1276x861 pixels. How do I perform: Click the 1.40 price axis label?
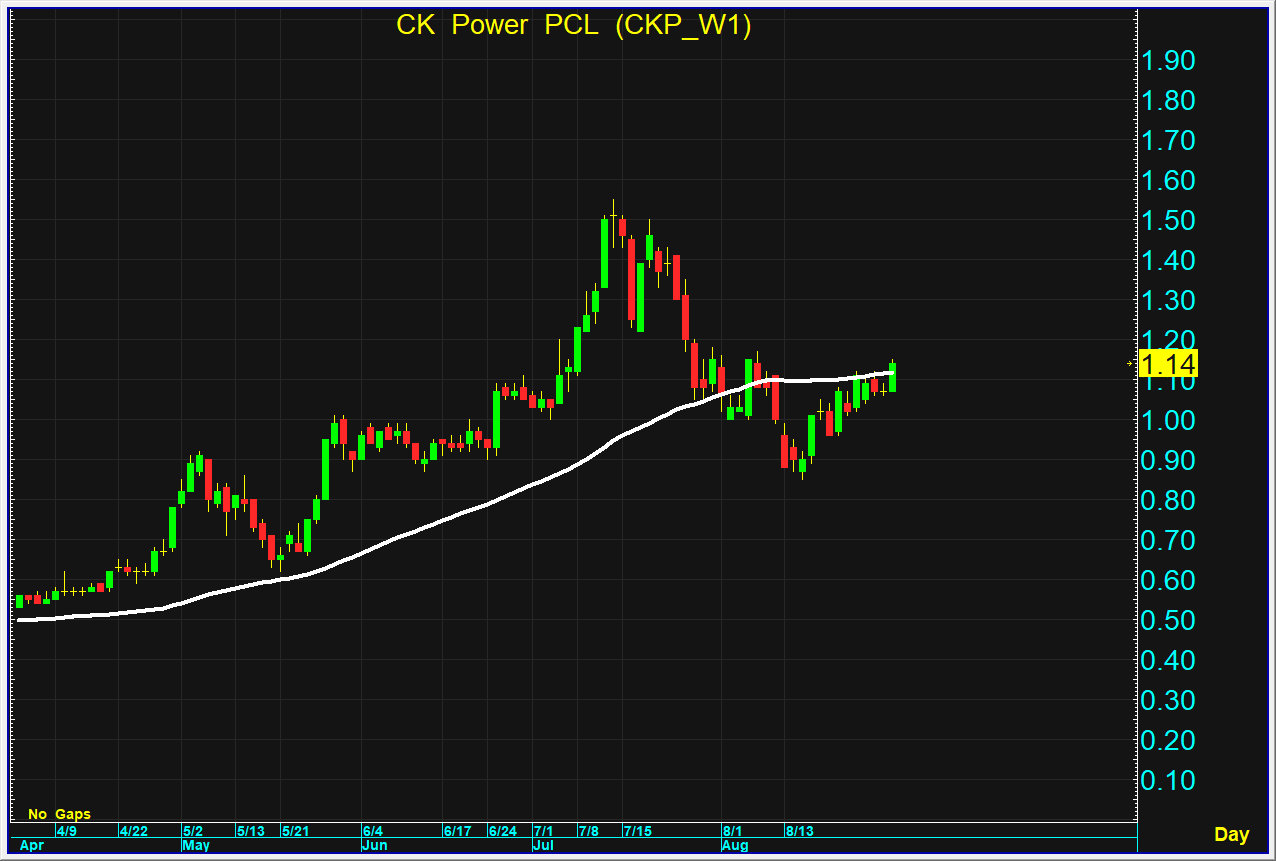(x=1168, y=260)
